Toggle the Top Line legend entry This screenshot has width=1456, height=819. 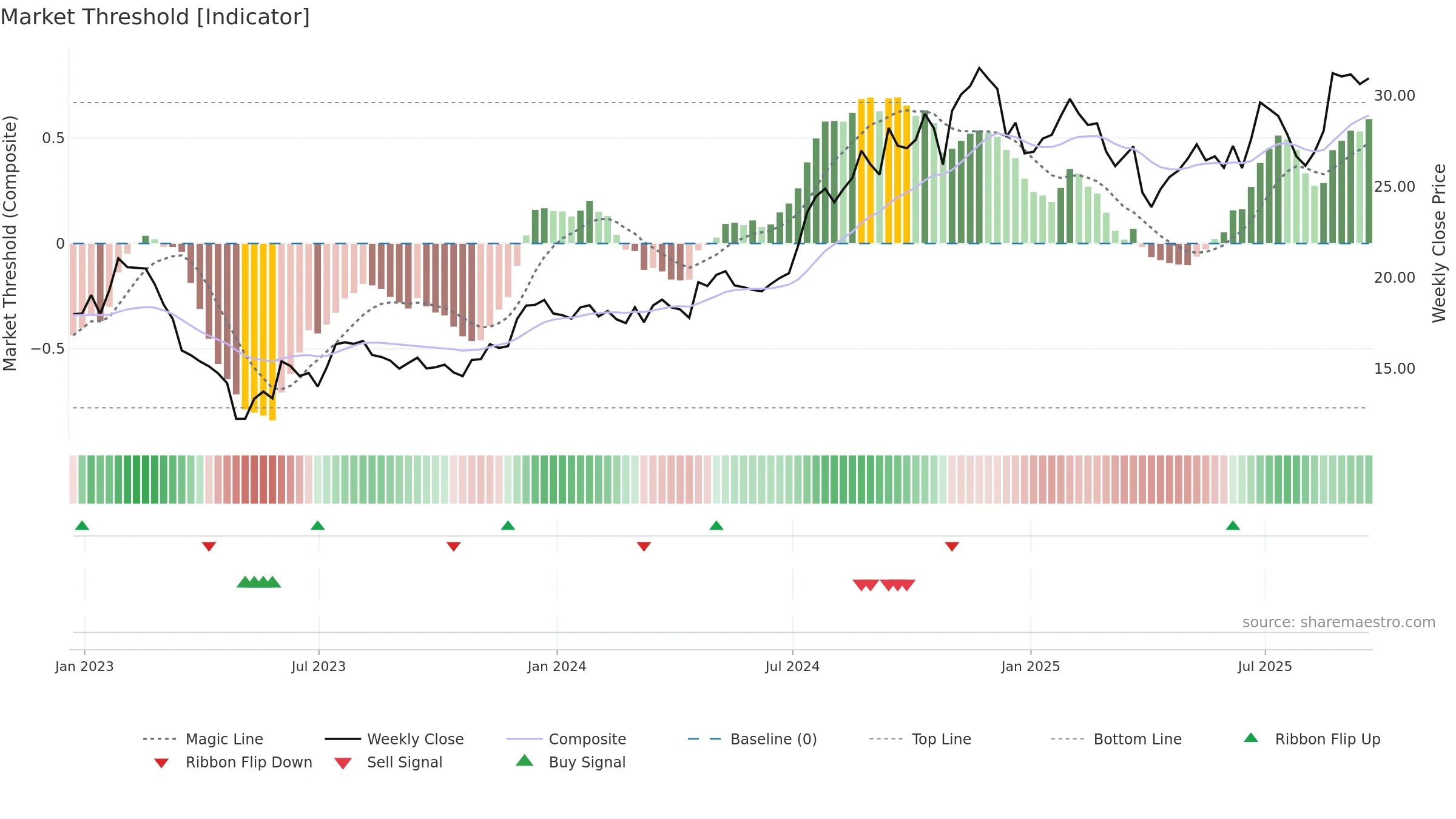[x=920, y=739]
